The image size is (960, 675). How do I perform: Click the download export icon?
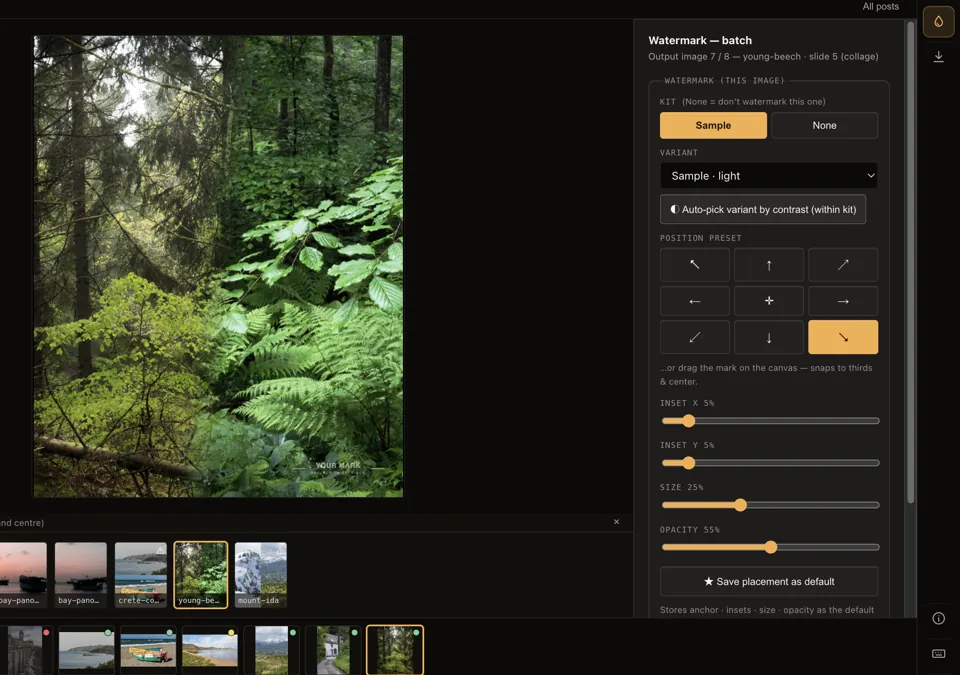click(938, 57)
